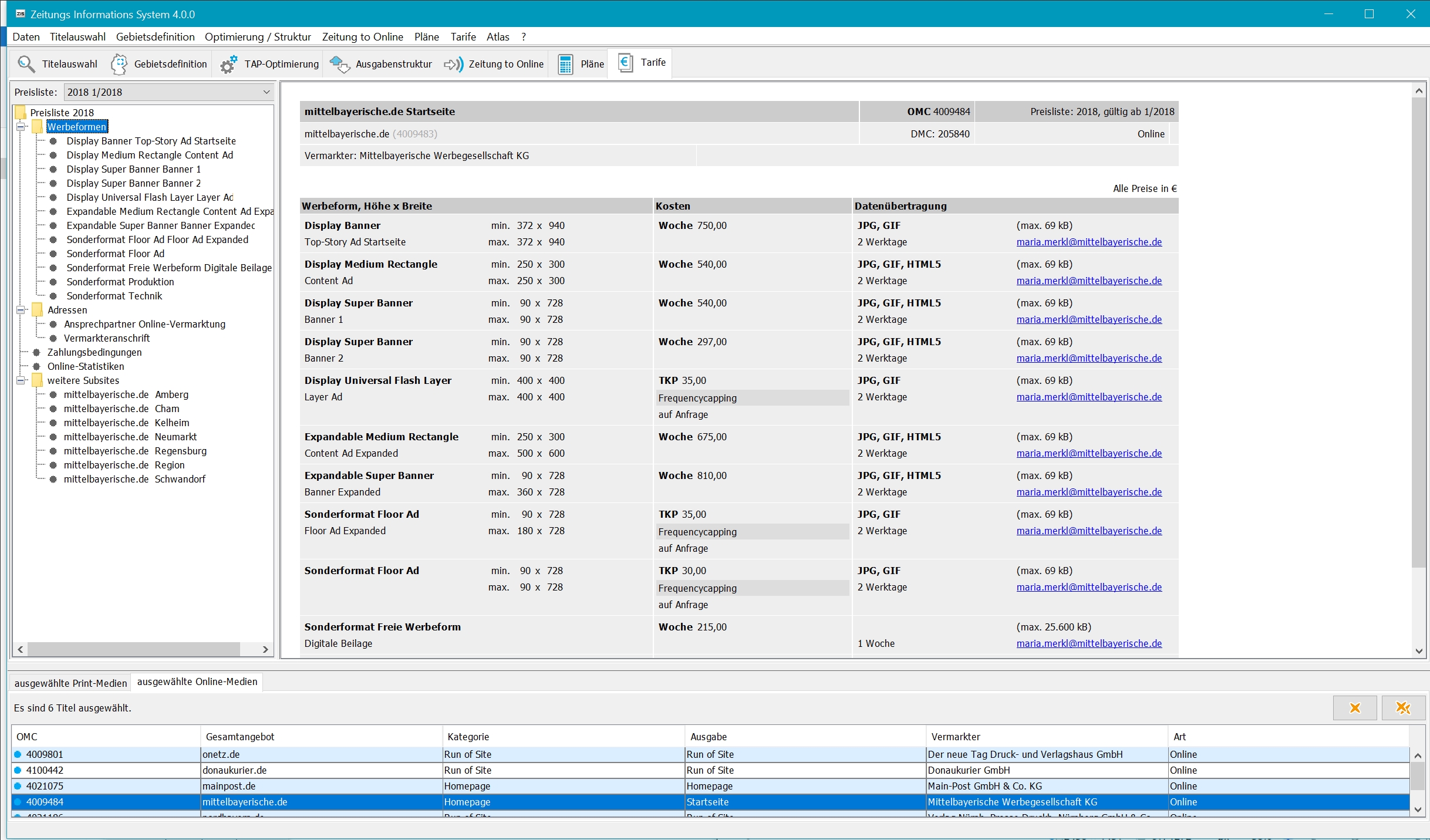Image resolution: width=1430 pixels, height=840 pixels.
Task: Collapse the Adressen tree node
Action: click(22, 310)
